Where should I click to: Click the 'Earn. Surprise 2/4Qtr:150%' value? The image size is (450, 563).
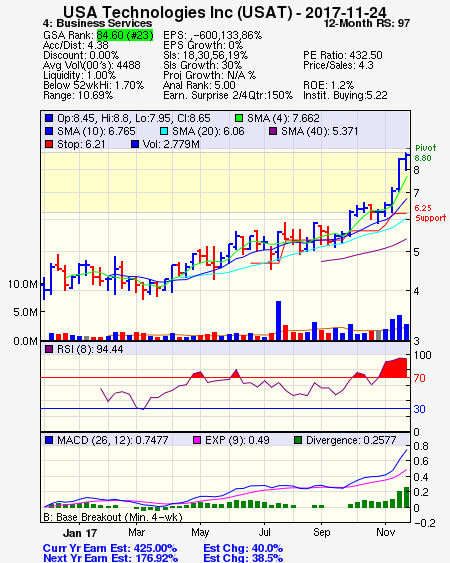pyautogui.click(x=228, y=96)
